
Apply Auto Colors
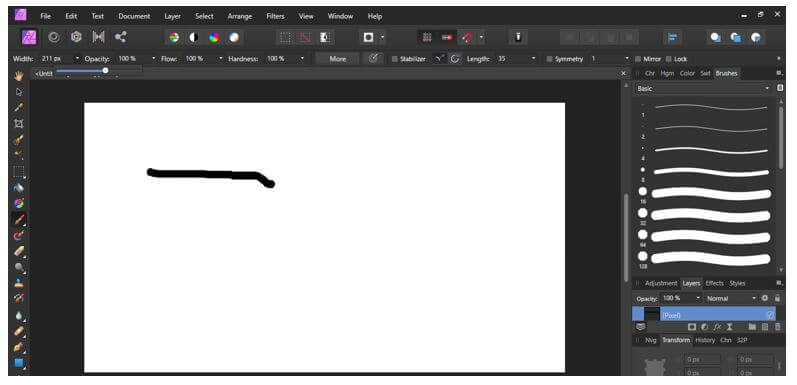(214, 37)
